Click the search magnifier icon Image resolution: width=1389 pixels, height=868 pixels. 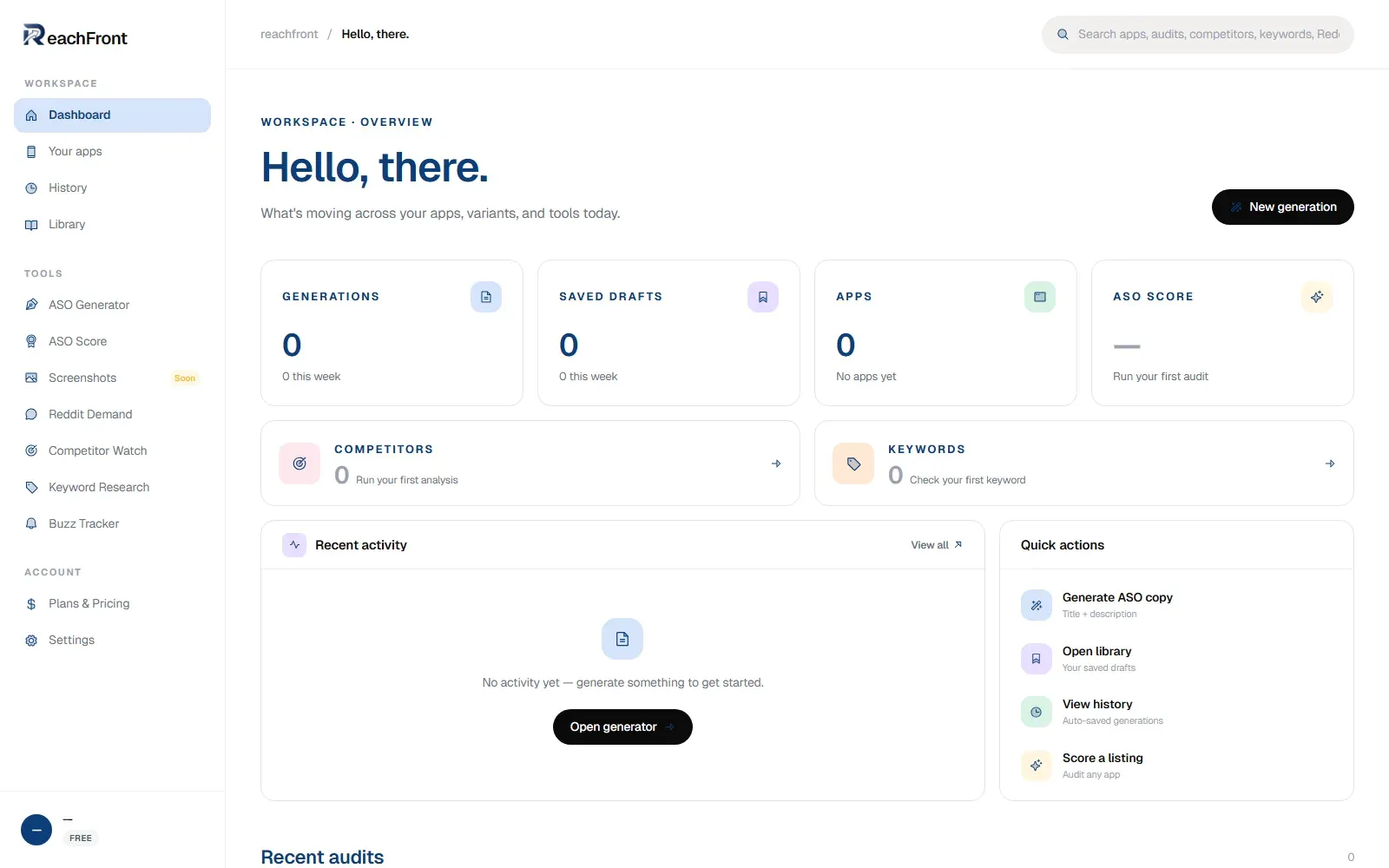(x=1063, y=35)
